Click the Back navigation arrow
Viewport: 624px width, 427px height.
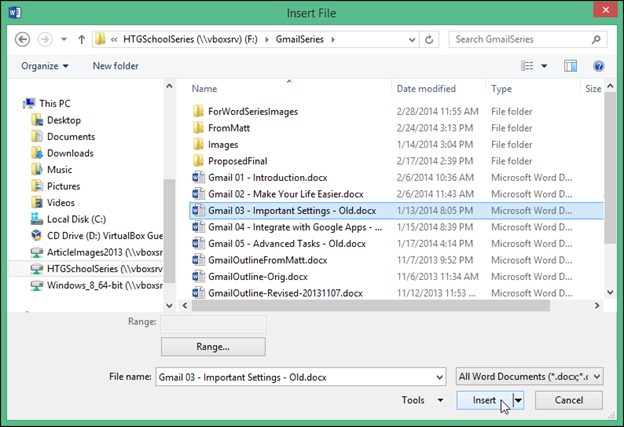point(22,39)
